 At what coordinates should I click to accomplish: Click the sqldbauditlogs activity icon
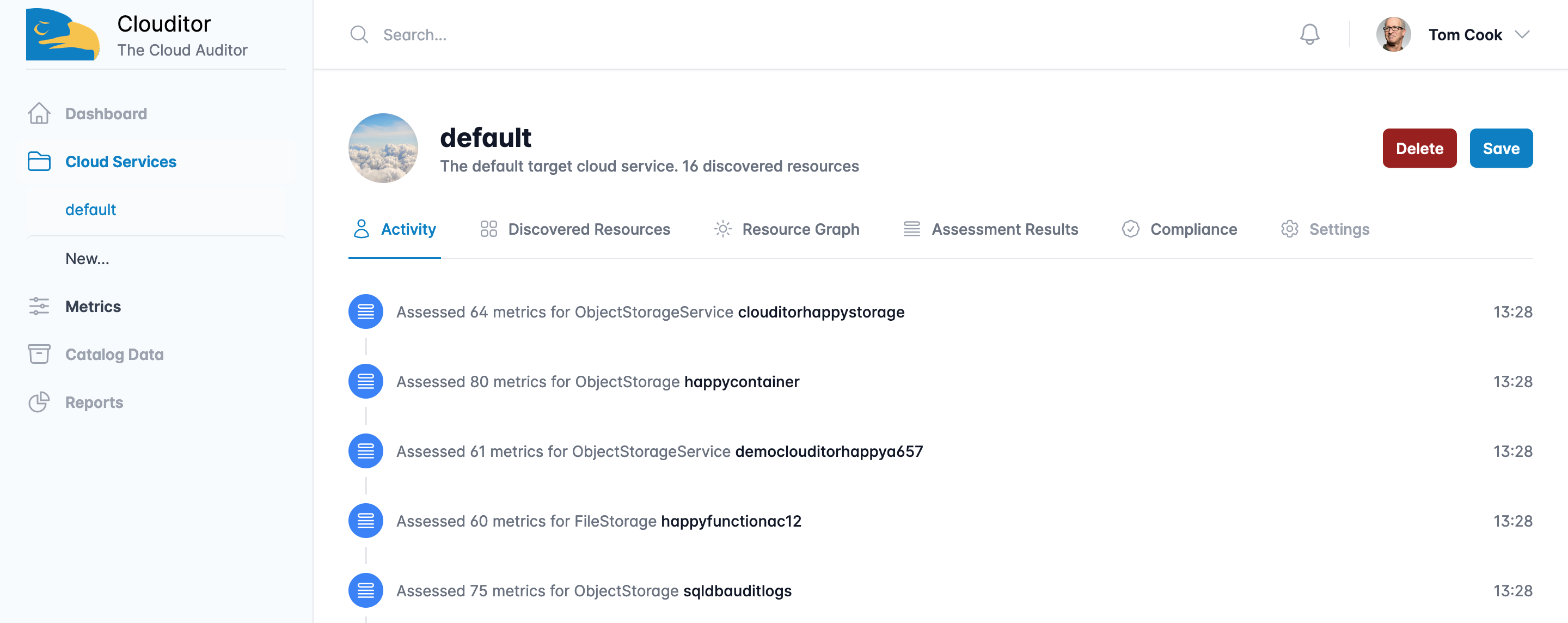click(365, 590)
